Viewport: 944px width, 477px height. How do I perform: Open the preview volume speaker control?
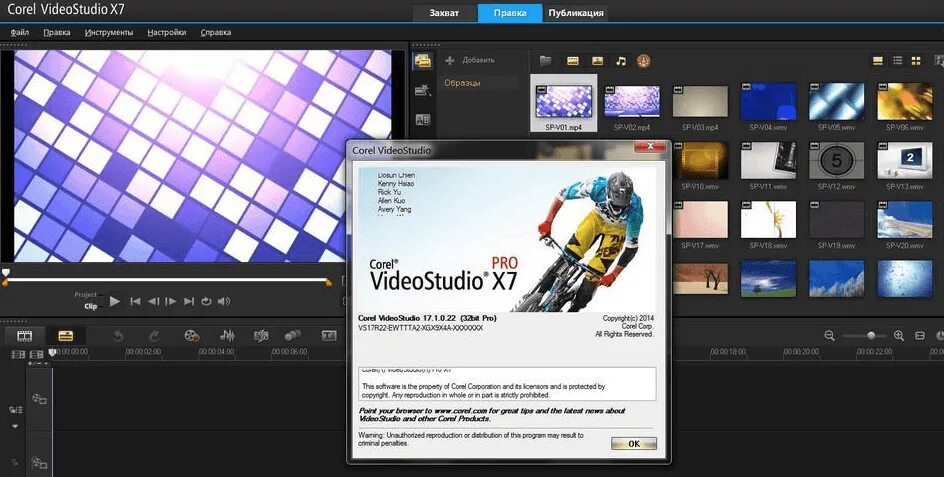coord(223,301)
